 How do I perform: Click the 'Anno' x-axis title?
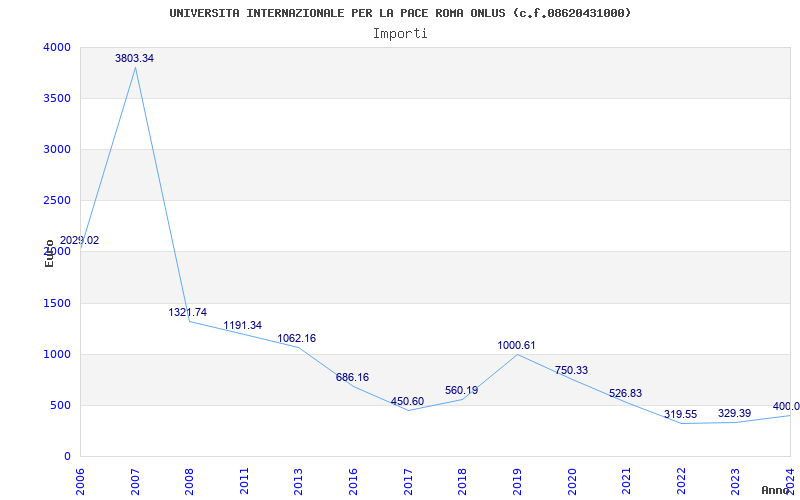click(x=775, y=490)
